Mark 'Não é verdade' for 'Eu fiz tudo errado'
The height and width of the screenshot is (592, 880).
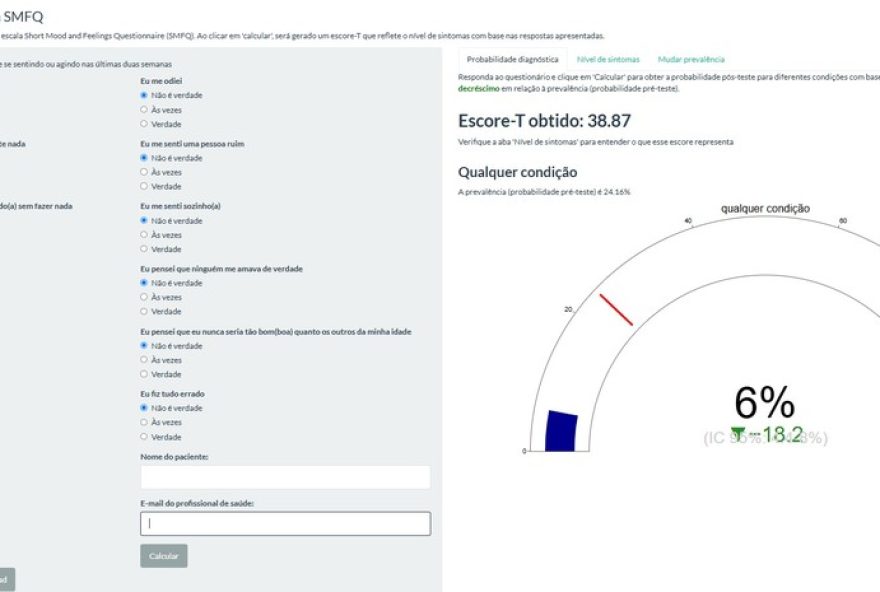point(145,408)
